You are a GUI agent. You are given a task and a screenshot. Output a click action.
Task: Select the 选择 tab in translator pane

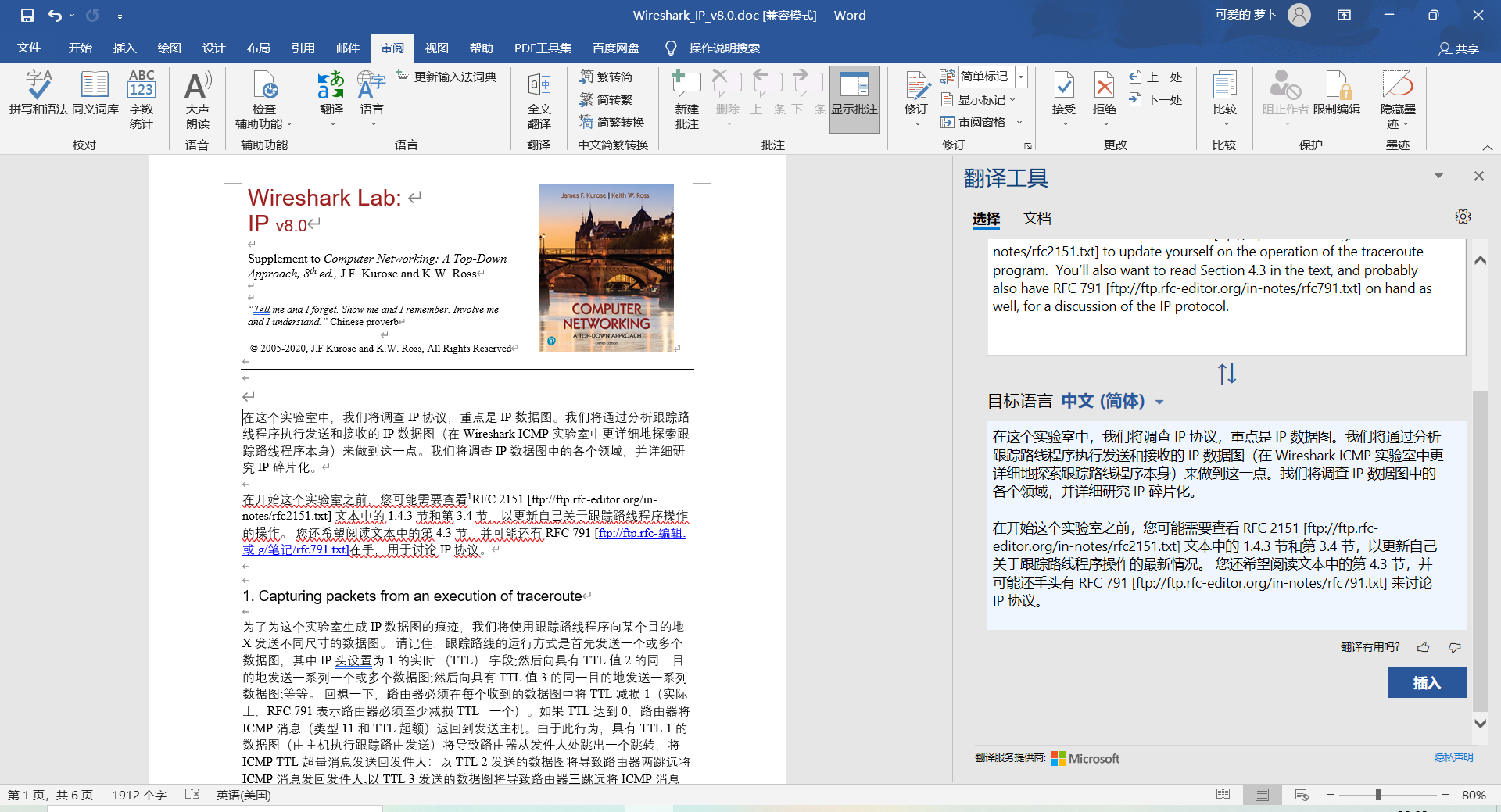987,218
